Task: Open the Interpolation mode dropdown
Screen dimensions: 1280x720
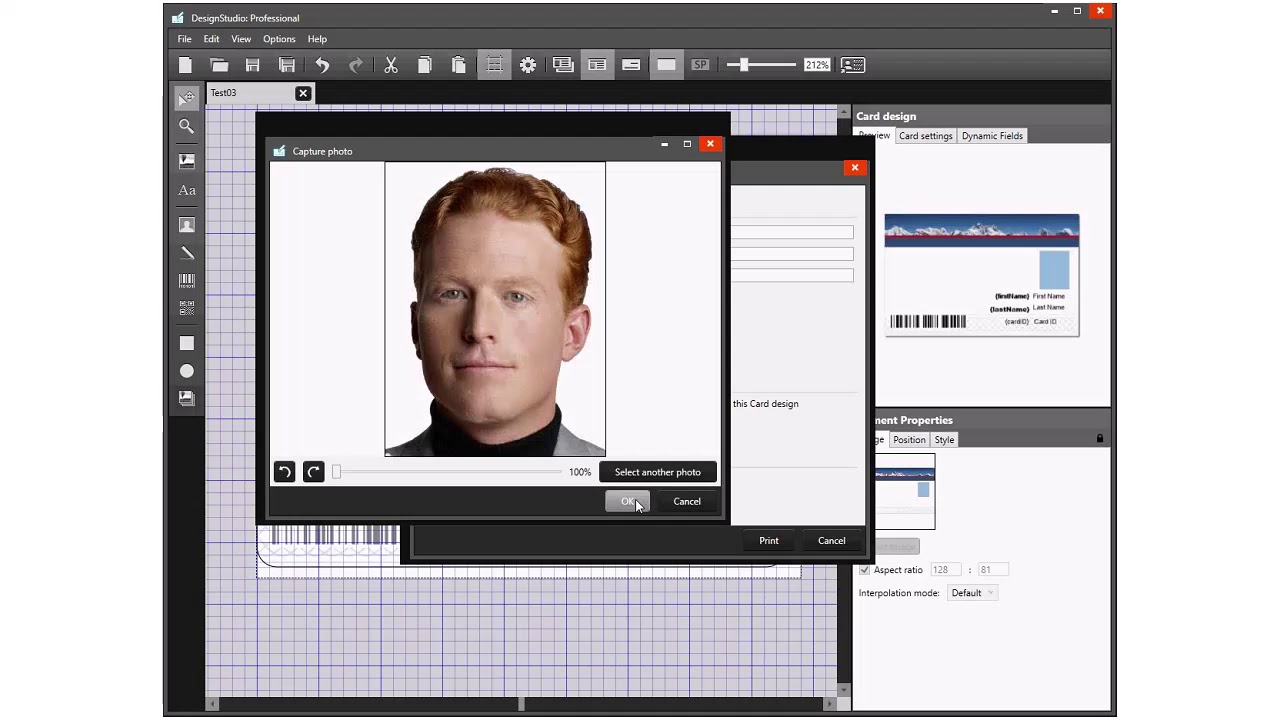Action: pos(972,593)
